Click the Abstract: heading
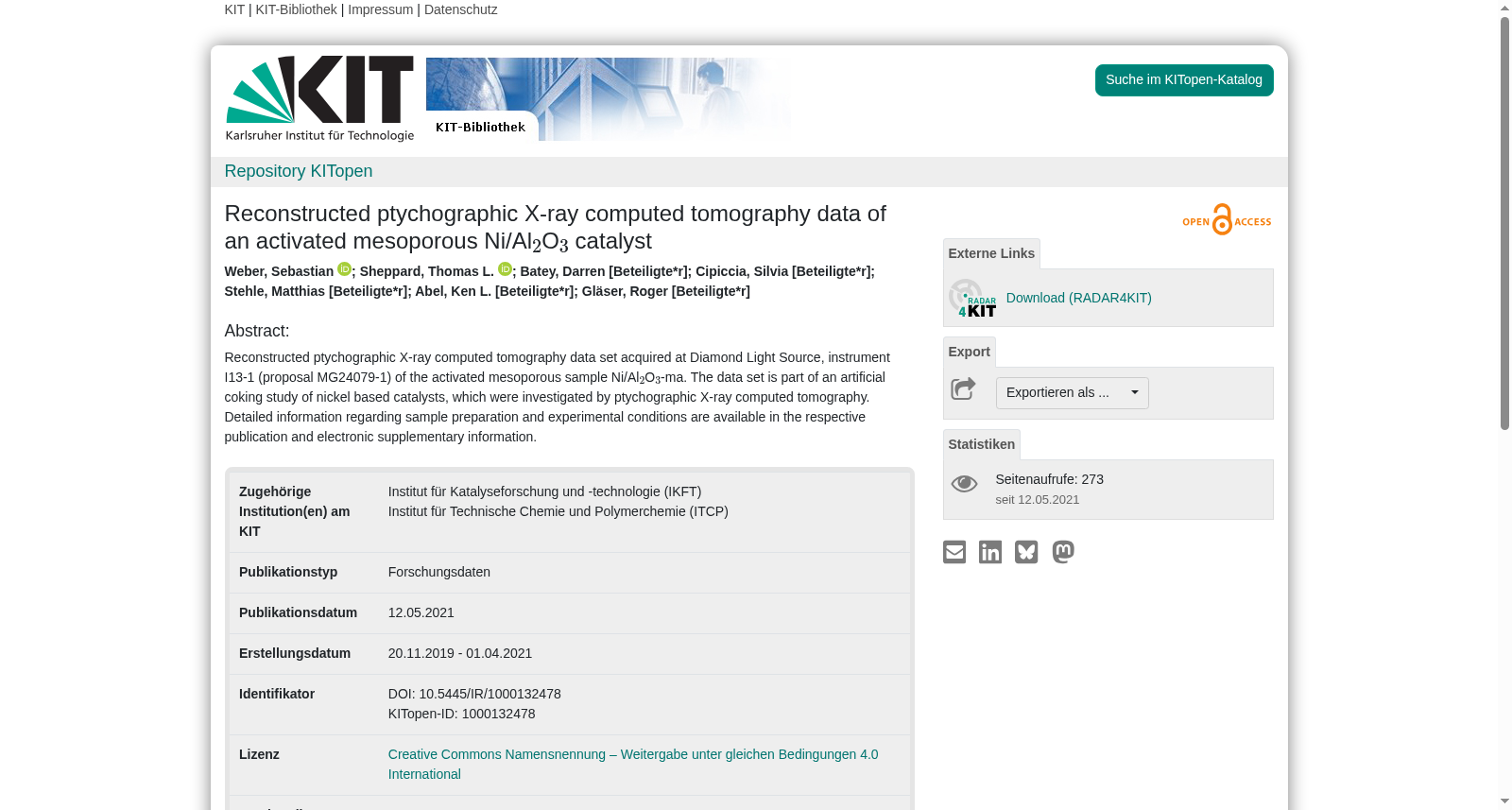Screen dimensions: 1512x810 click(257, 331)
